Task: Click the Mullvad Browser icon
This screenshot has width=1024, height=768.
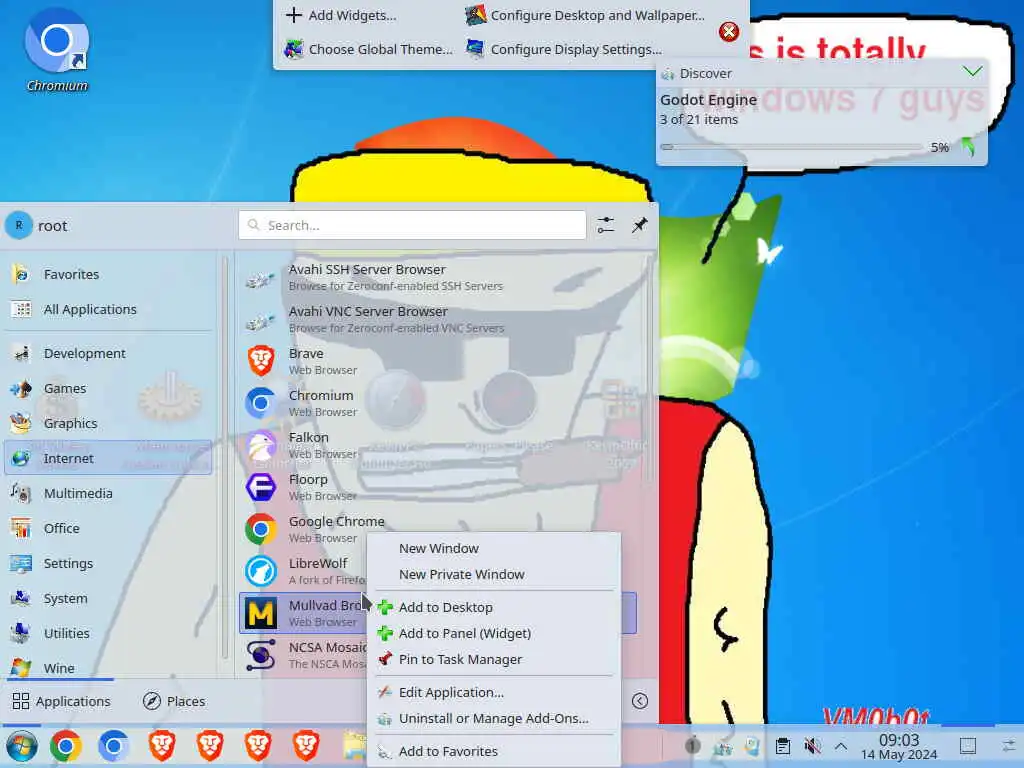Action: point(261,613)
